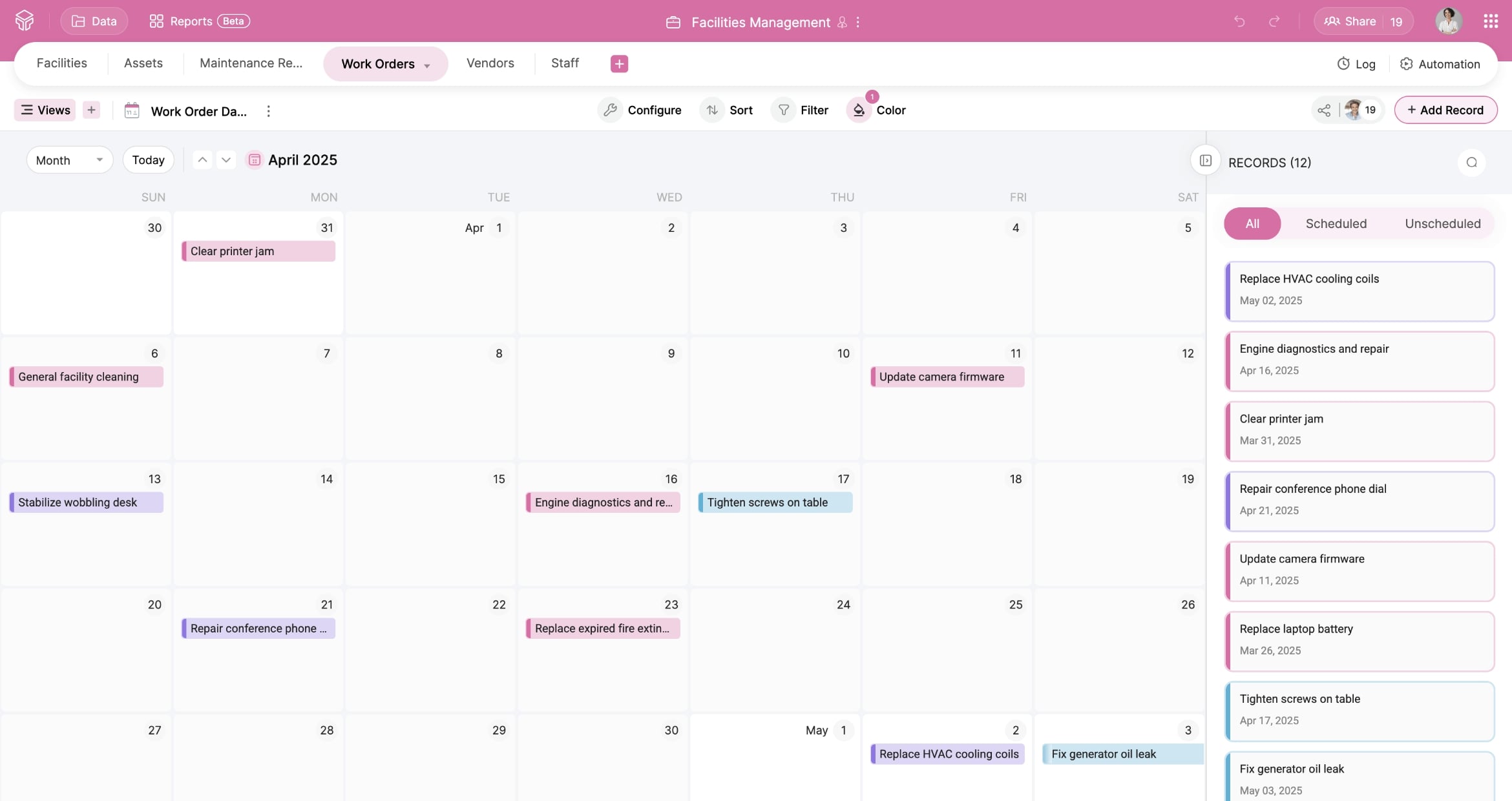Screen dimensions: 1512x801
Task: Open the Color paint bucket tool
Action: point(859,110)
